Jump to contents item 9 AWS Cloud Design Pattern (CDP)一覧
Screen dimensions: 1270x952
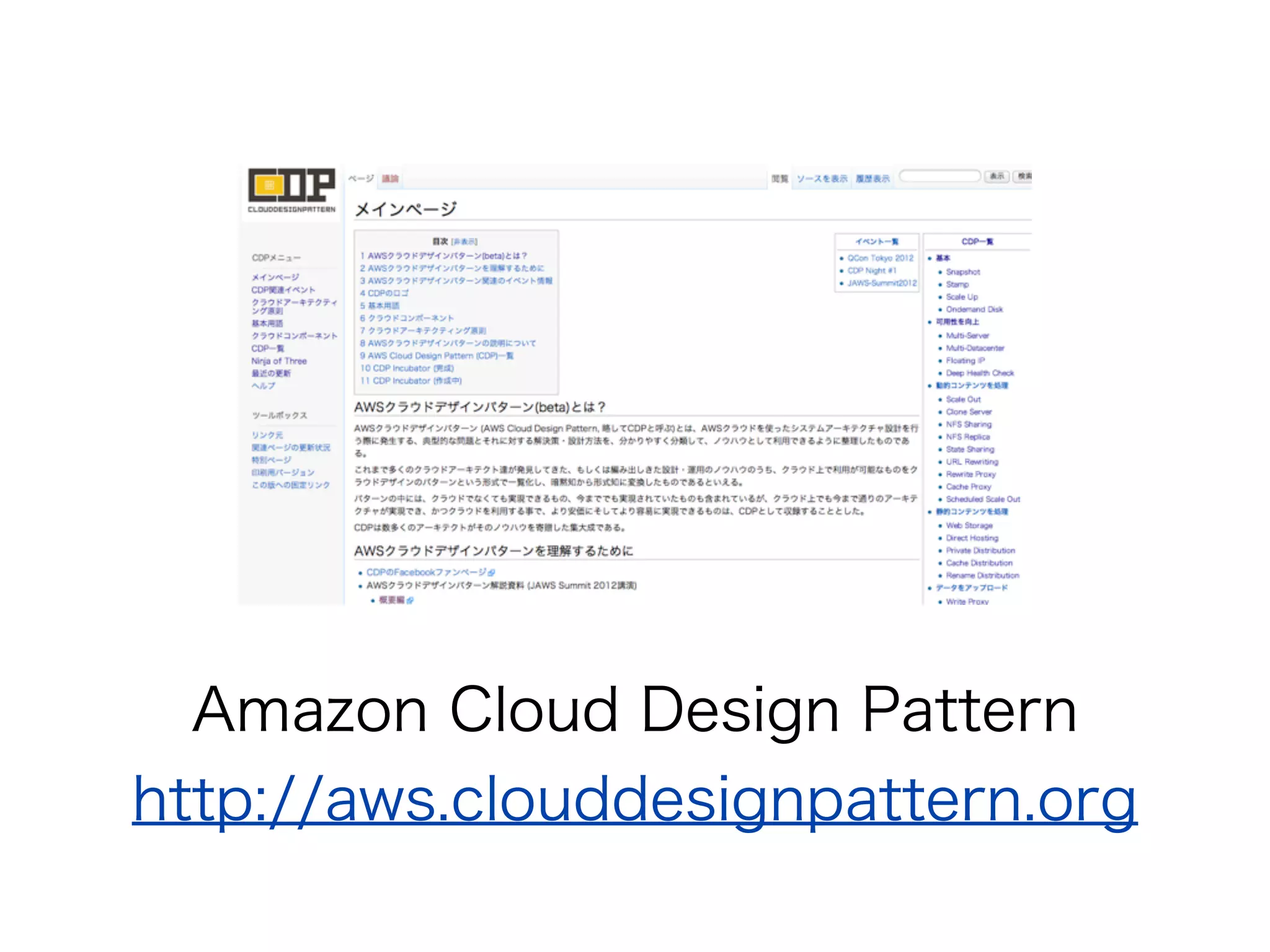pyautogui.click(x=437, y=356)
